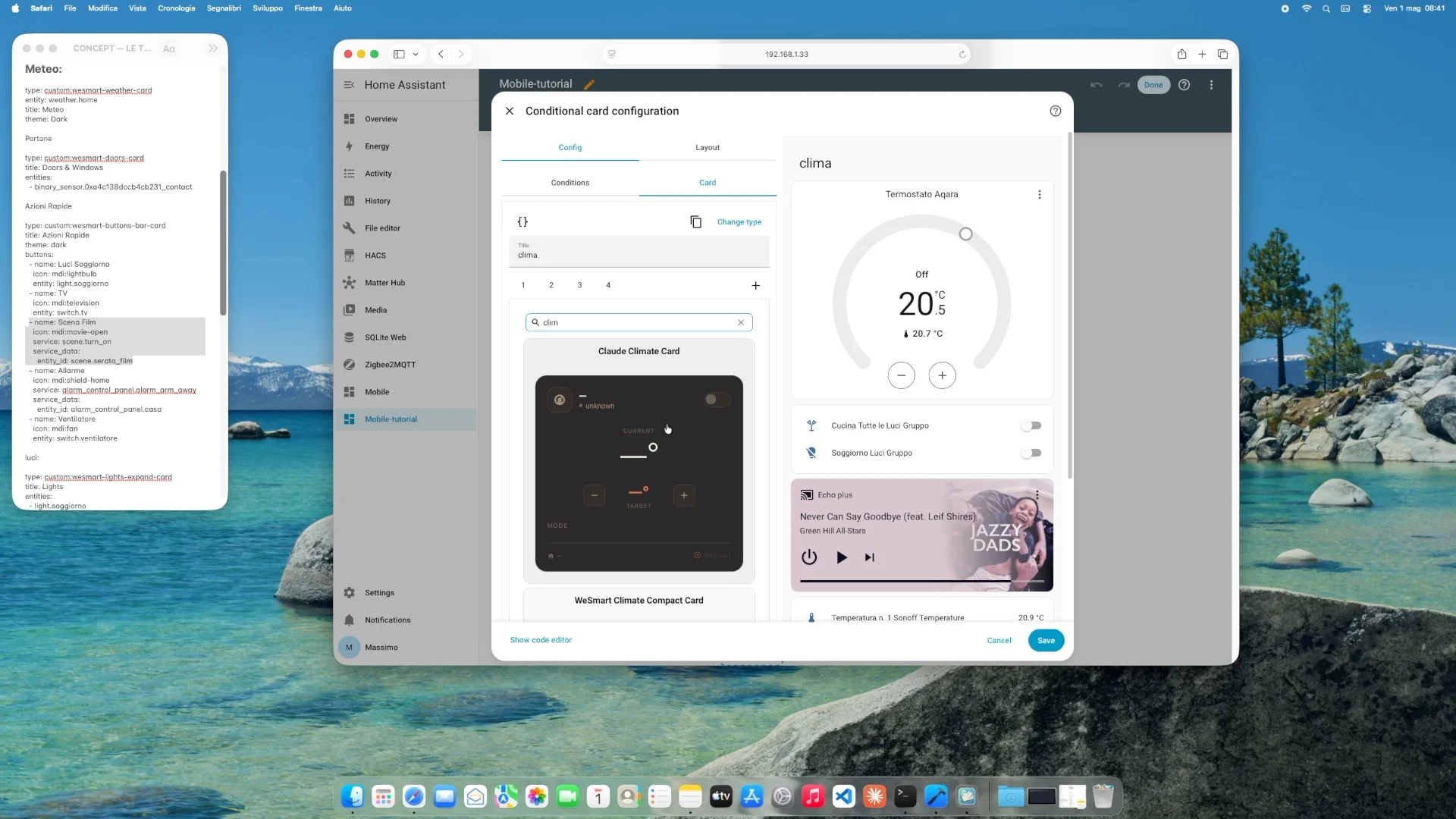Select card tab number 1

[x=523, y=285]
